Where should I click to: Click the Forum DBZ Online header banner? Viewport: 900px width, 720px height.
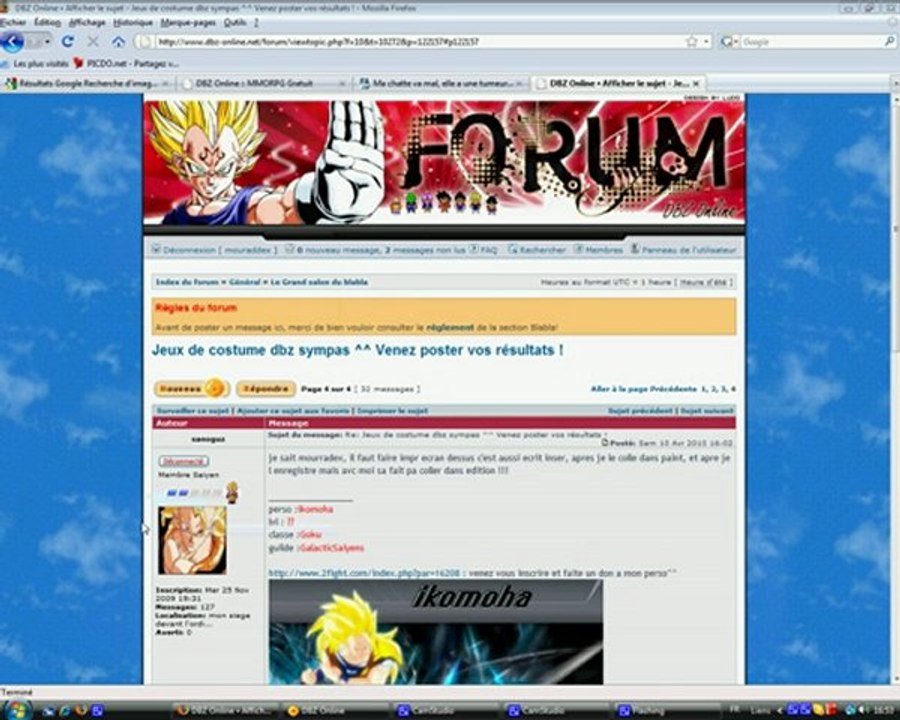(x=444, y=162)
